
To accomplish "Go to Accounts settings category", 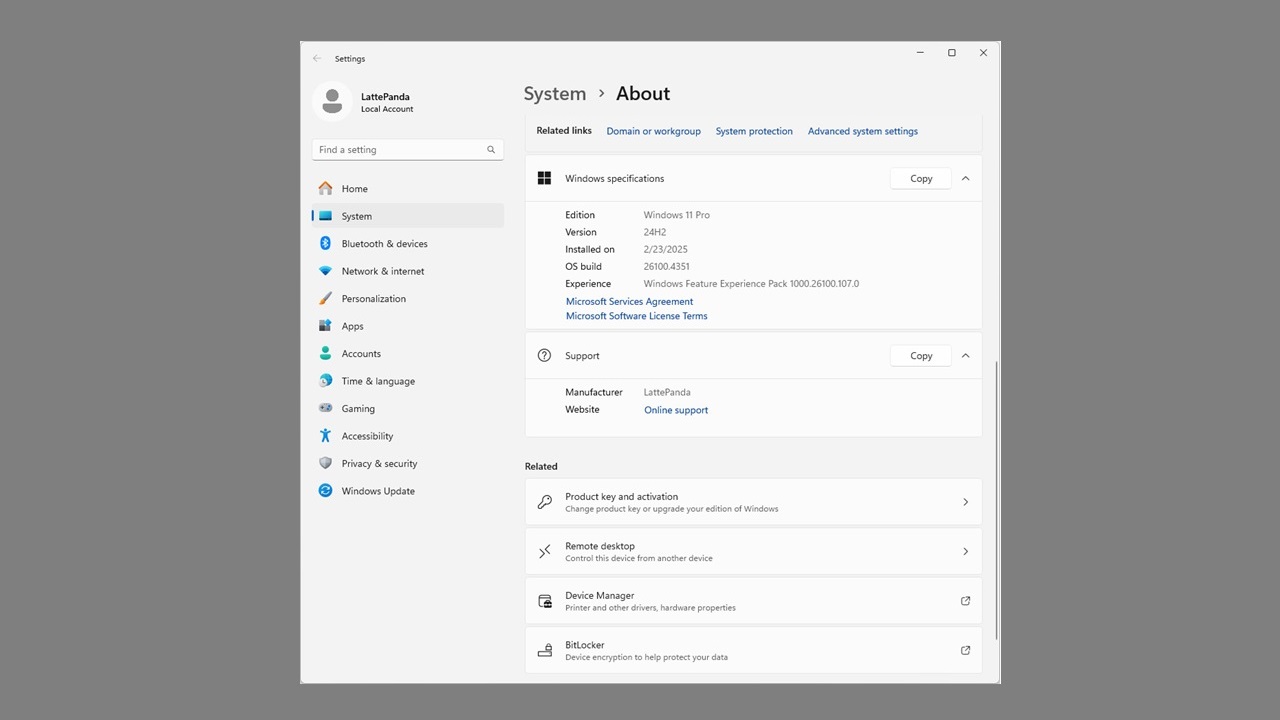I will tap(361, 354).
